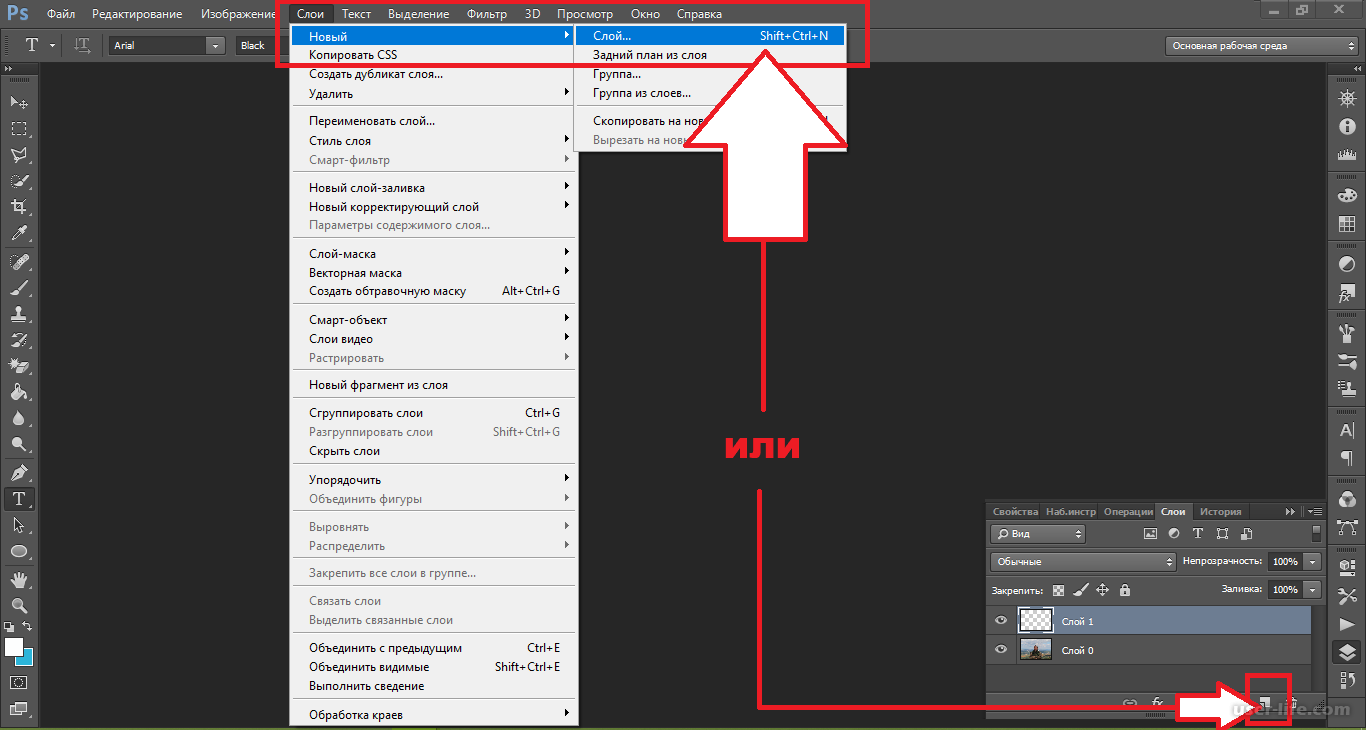Switch to the История tab
Screen dimensions: 1366x730
1221,511
